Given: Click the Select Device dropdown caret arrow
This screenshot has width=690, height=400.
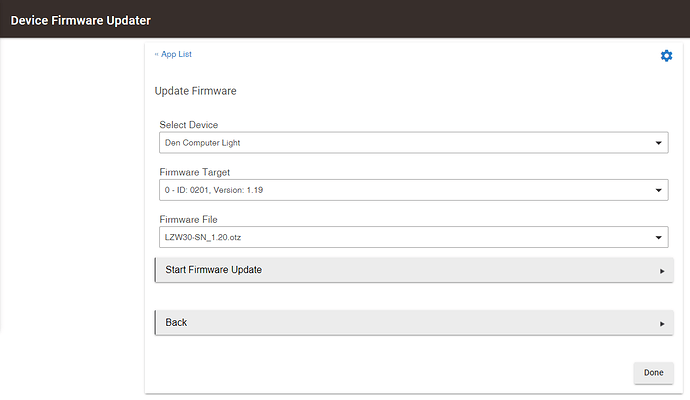Looking at the screenshot, I should click(x=659, y=143).
